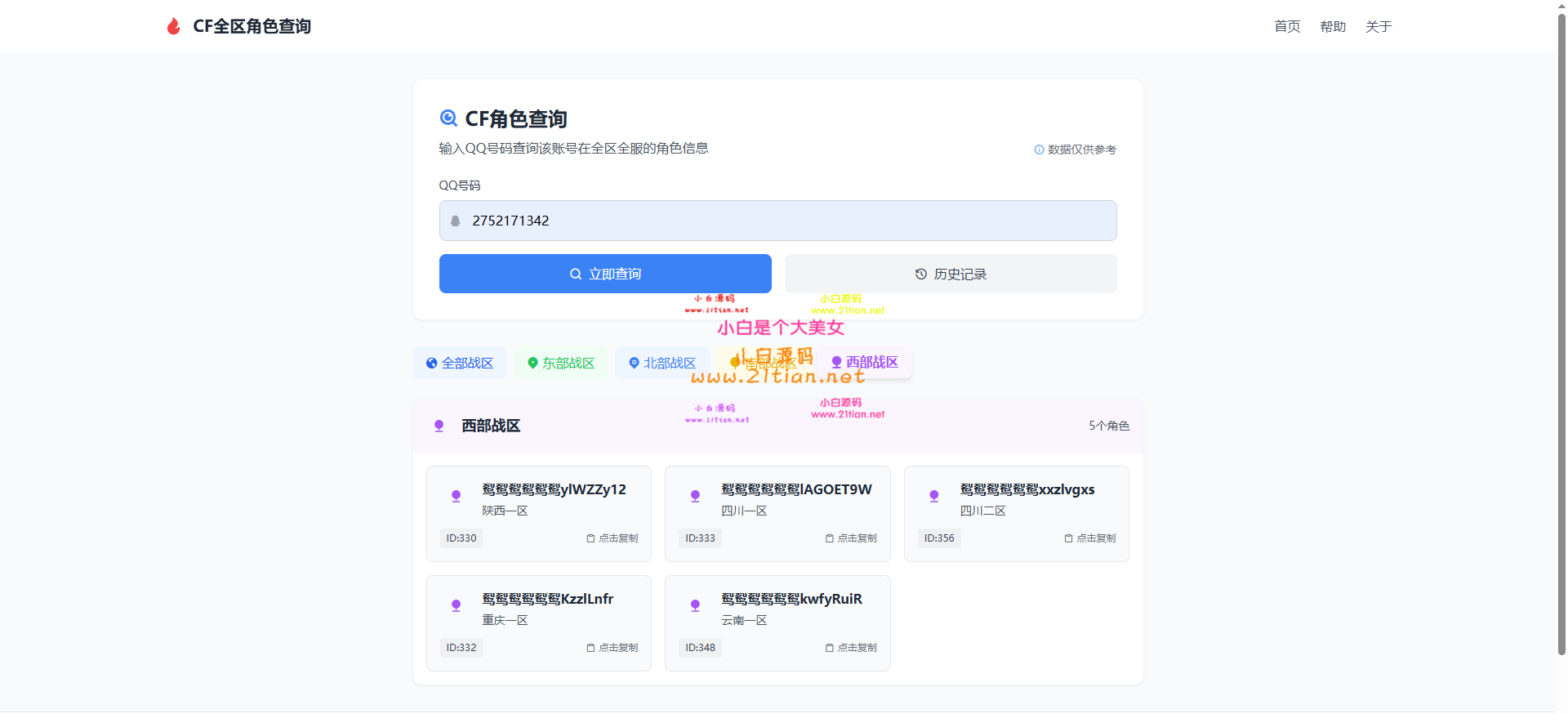1568x714 pixels.
Task: Click the magnifier icon beside CF角色查询 heading
Action: coord(448,118)
